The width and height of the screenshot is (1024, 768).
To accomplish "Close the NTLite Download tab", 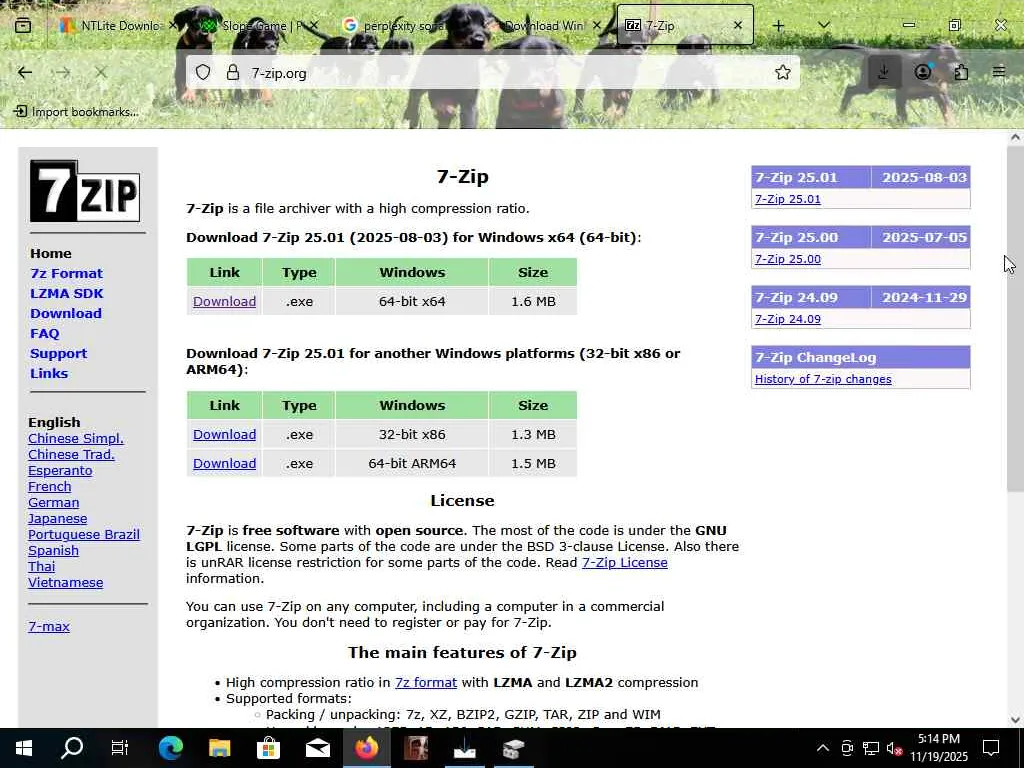I will click(x=172, y=25).
